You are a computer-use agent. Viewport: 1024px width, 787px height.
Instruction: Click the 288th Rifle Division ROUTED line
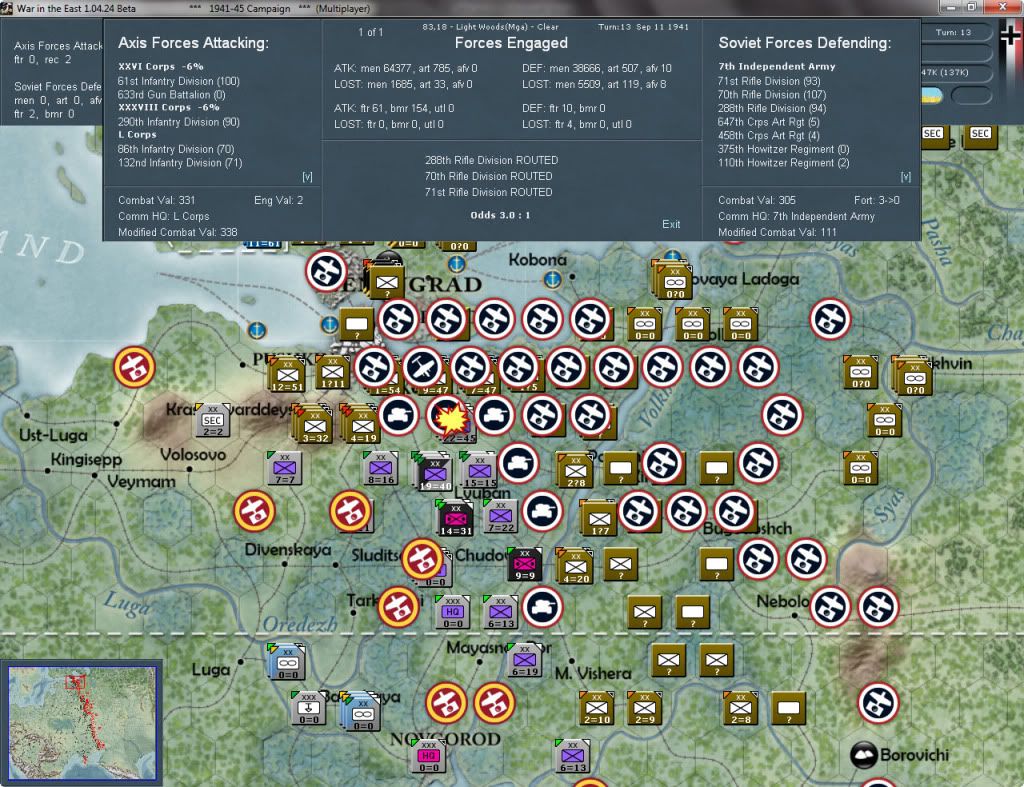click(x=491, y=160)
